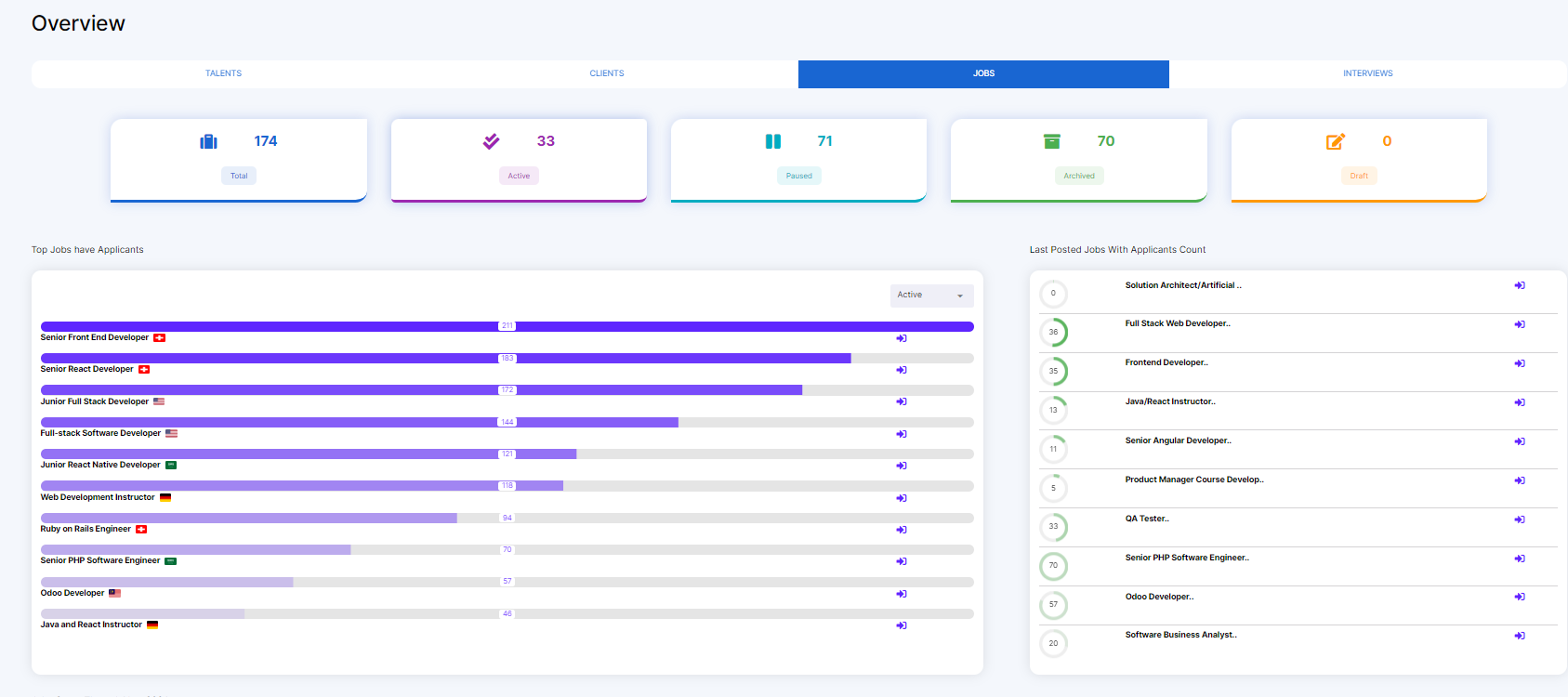The image size is (1568, 697).
Task: Open the Senior Front End Developer job arrow icon
Action: point(901,338)
